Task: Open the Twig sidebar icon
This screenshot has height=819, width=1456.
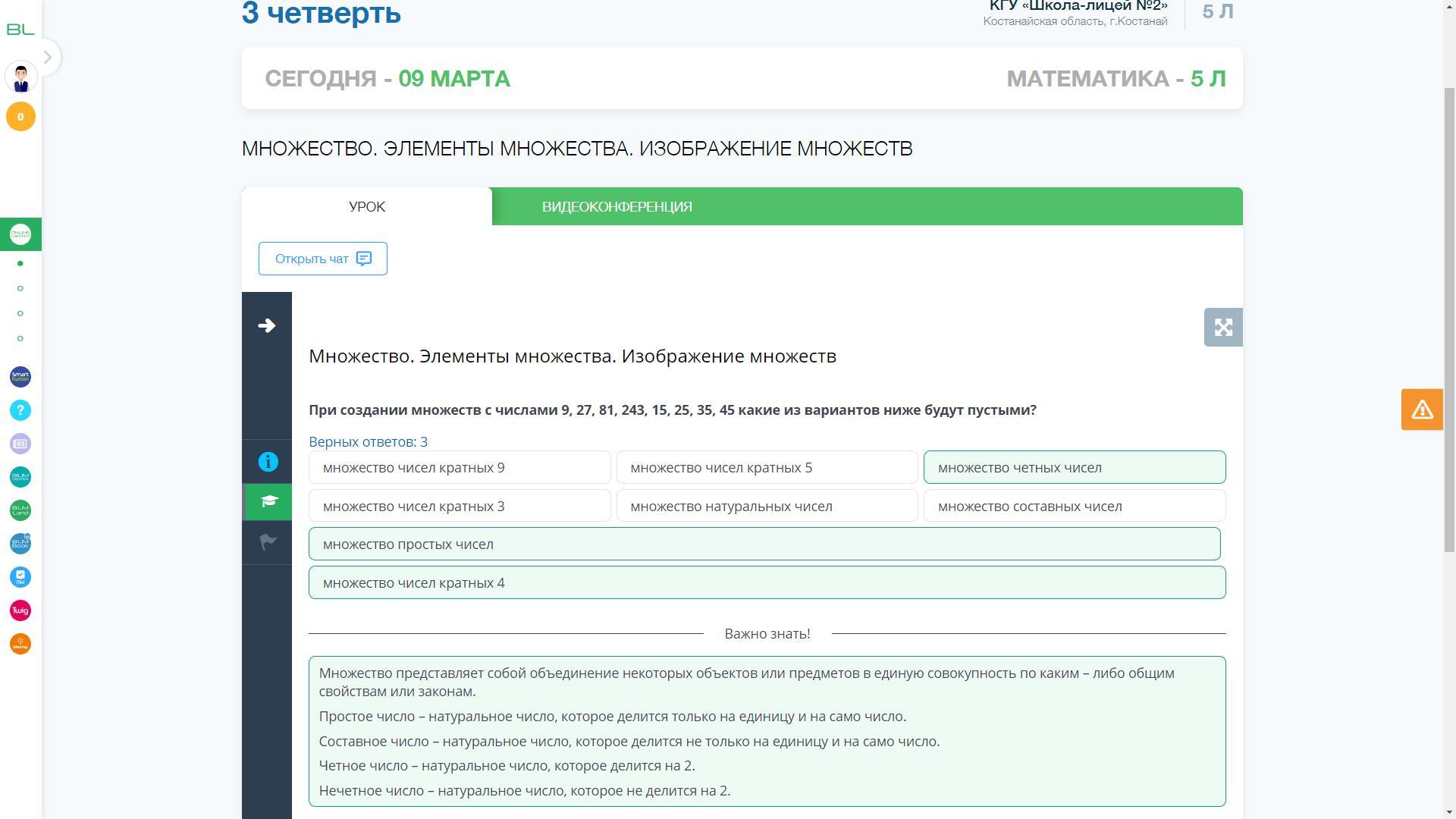Action: click(20, 610)
